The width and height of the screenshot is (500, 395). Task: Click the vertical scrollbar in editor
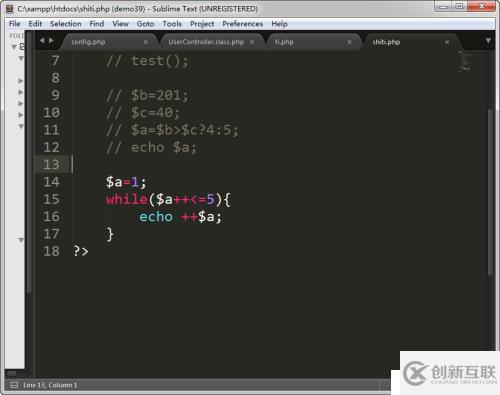coord(490,192)
